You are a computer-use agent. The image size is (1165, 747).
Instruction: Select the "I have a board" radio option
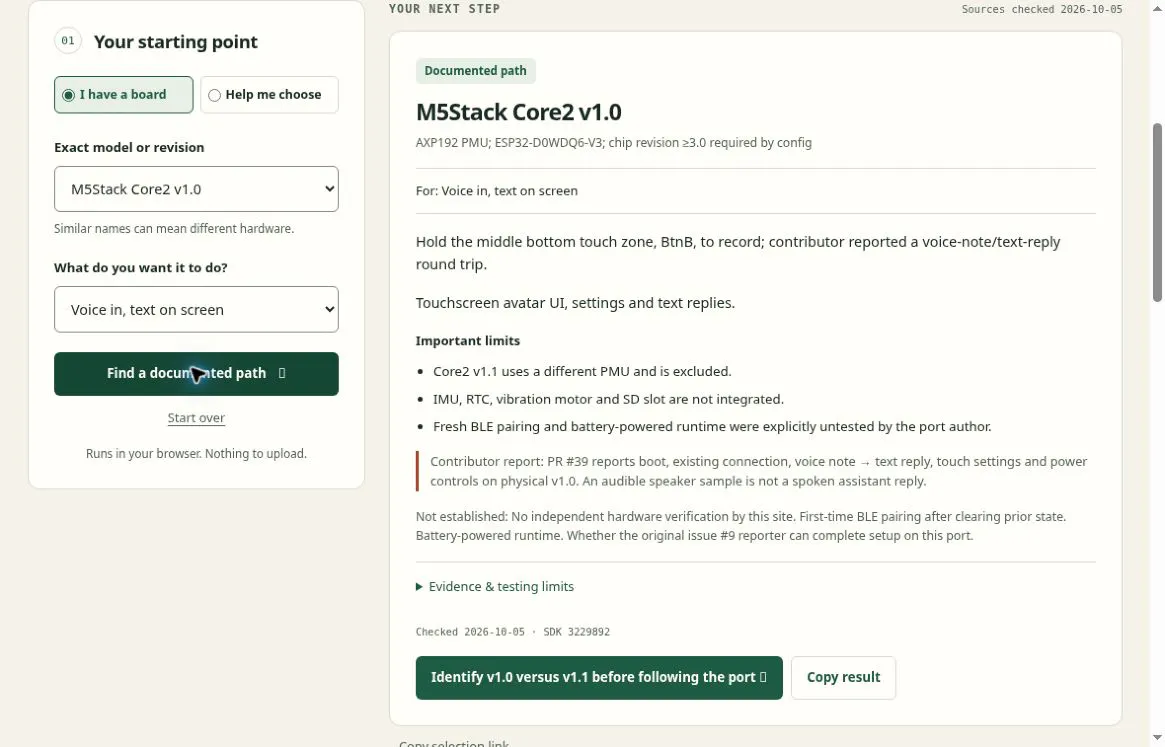[123, 94]
